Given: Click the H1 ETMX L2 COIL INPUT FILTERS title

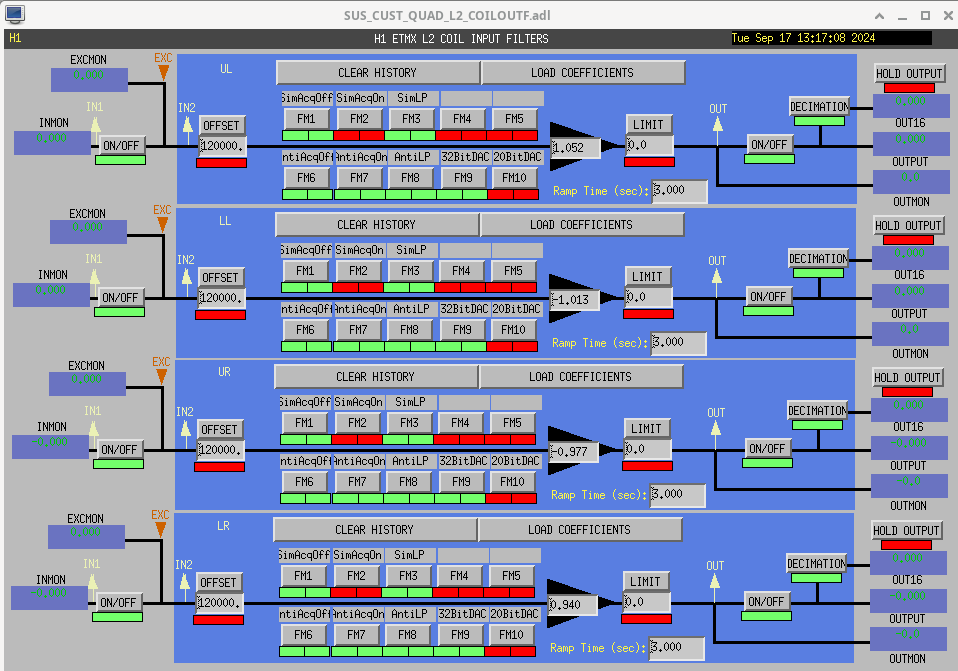Looking at the screenshot, I should (x=461, y=38).
